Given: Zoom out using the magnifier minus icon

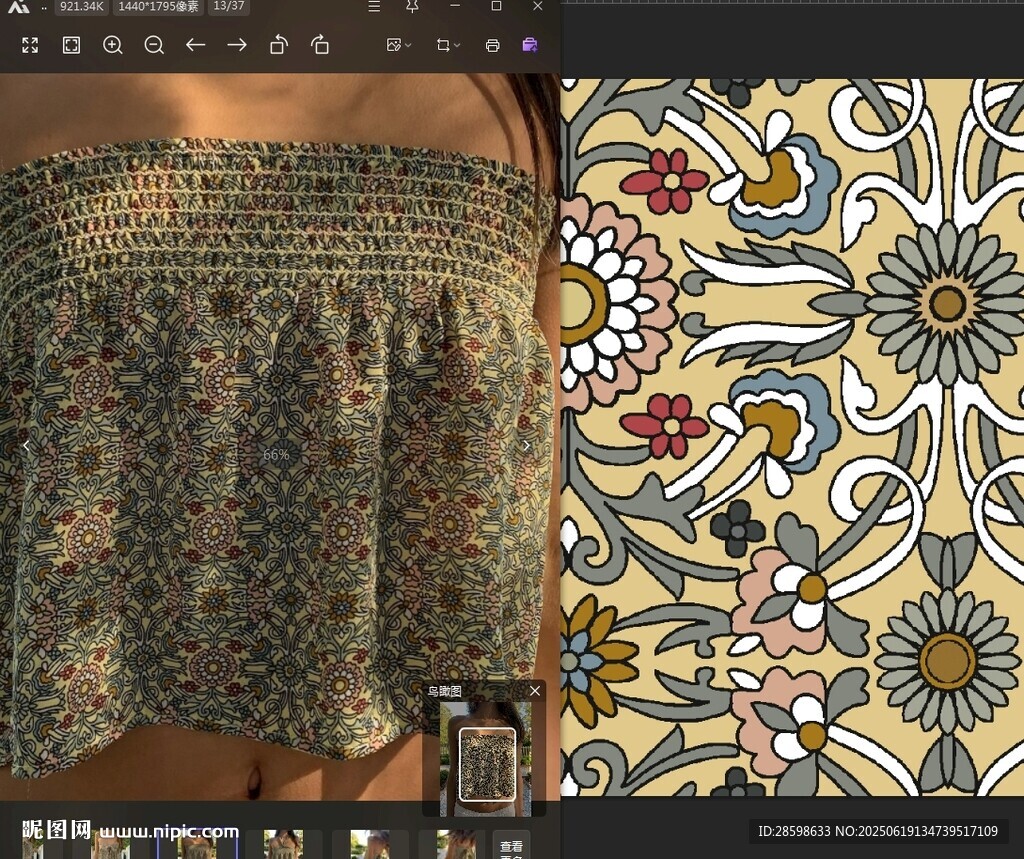Looking at the screenshot, I should coord(154,45).
